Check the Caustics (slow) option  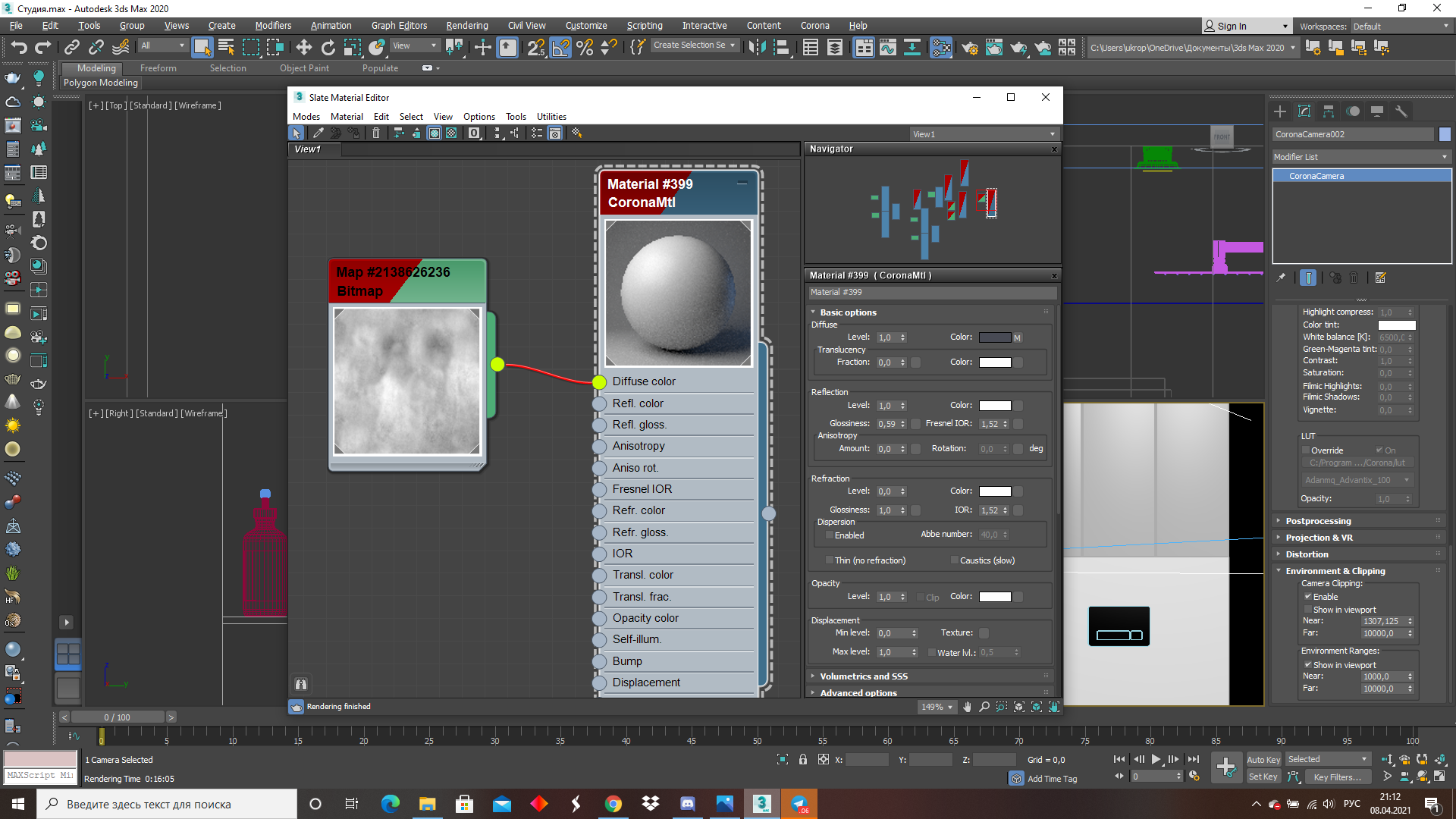click(955, 560)
